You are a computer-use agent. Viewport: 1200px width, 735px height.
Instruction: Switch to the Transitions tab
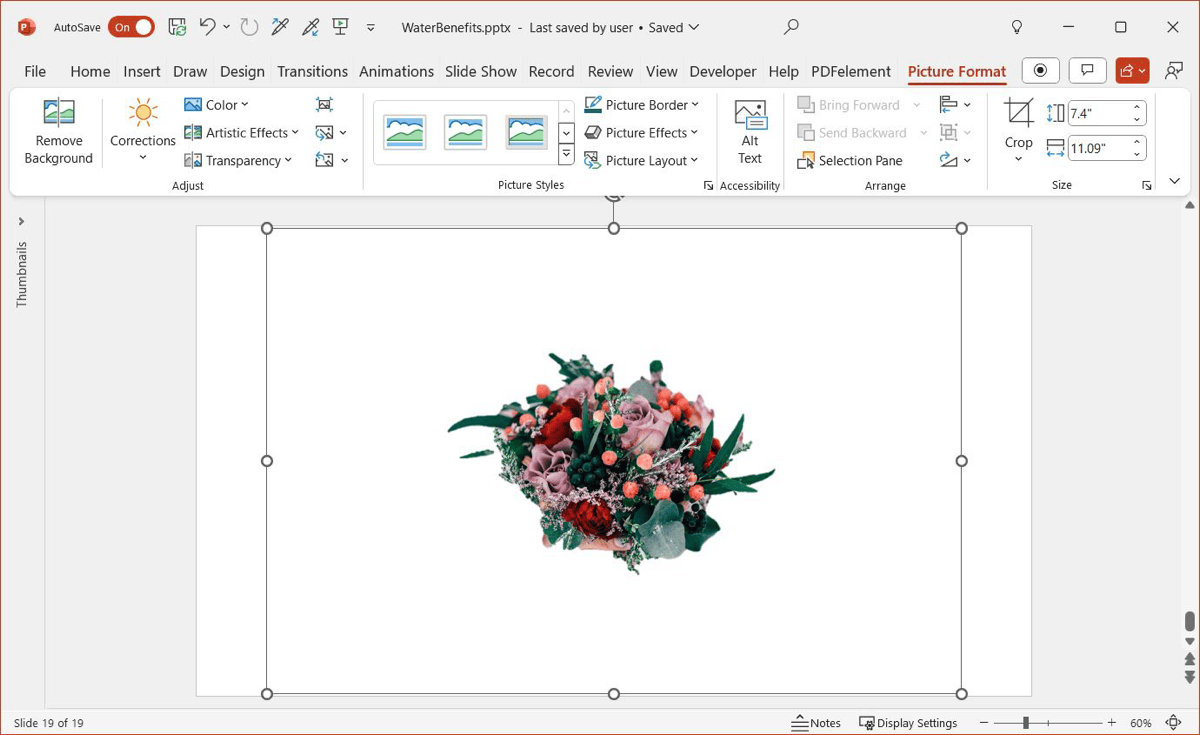click(313, 71)
